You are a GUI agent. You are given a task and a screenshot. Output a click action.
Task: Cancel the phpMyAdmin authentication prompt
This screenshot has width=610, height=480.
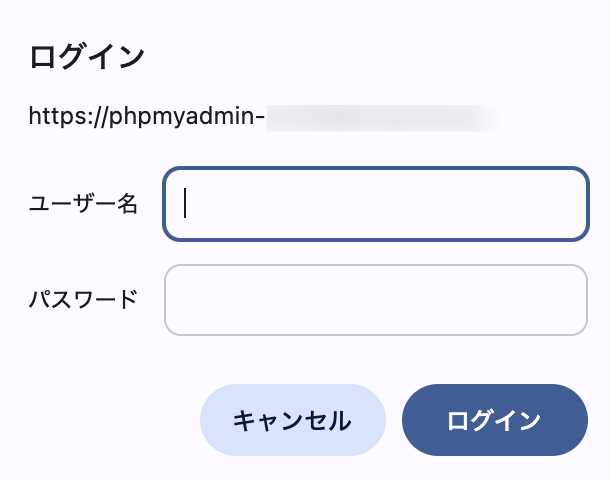[292, 420]
